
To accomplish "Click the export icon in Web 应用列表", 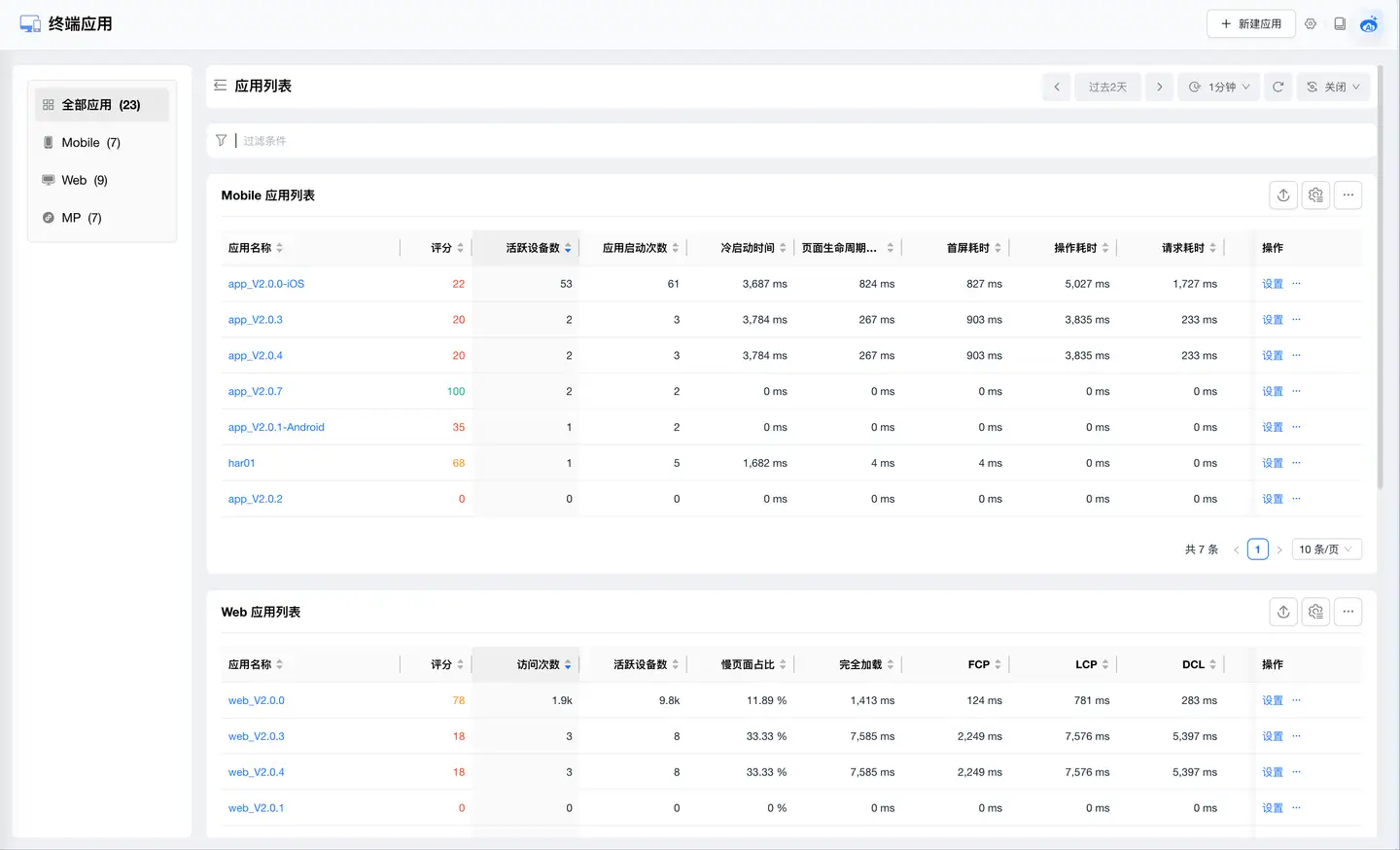I will pyautogui.click(x=1283, y=612).
